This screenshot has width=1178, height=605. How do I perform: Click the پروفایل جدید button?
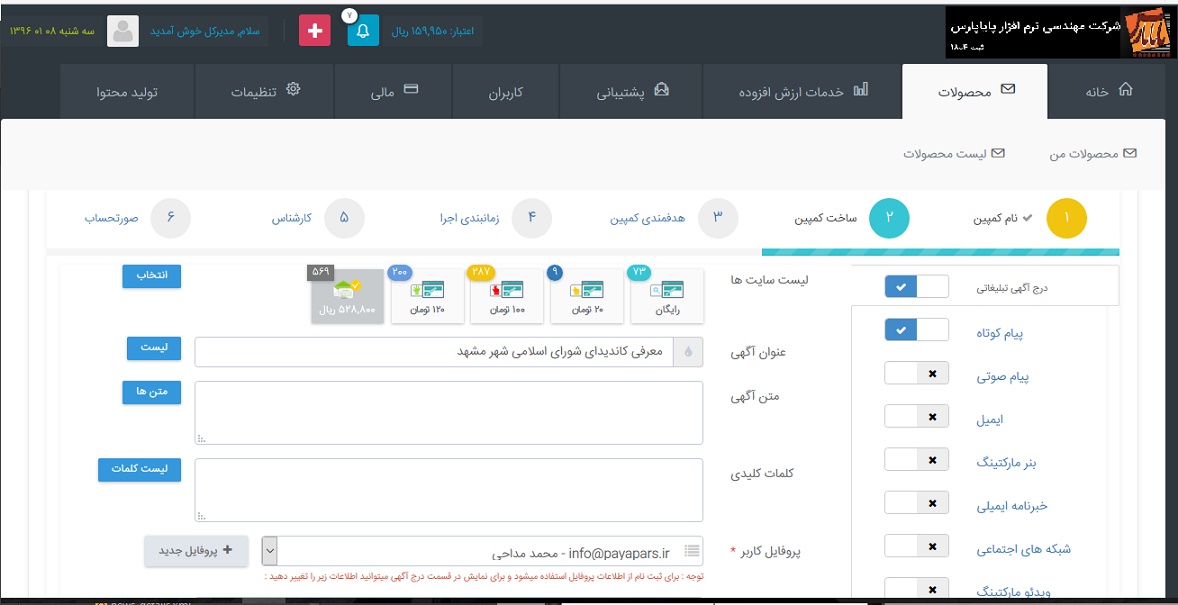[197, 551]
